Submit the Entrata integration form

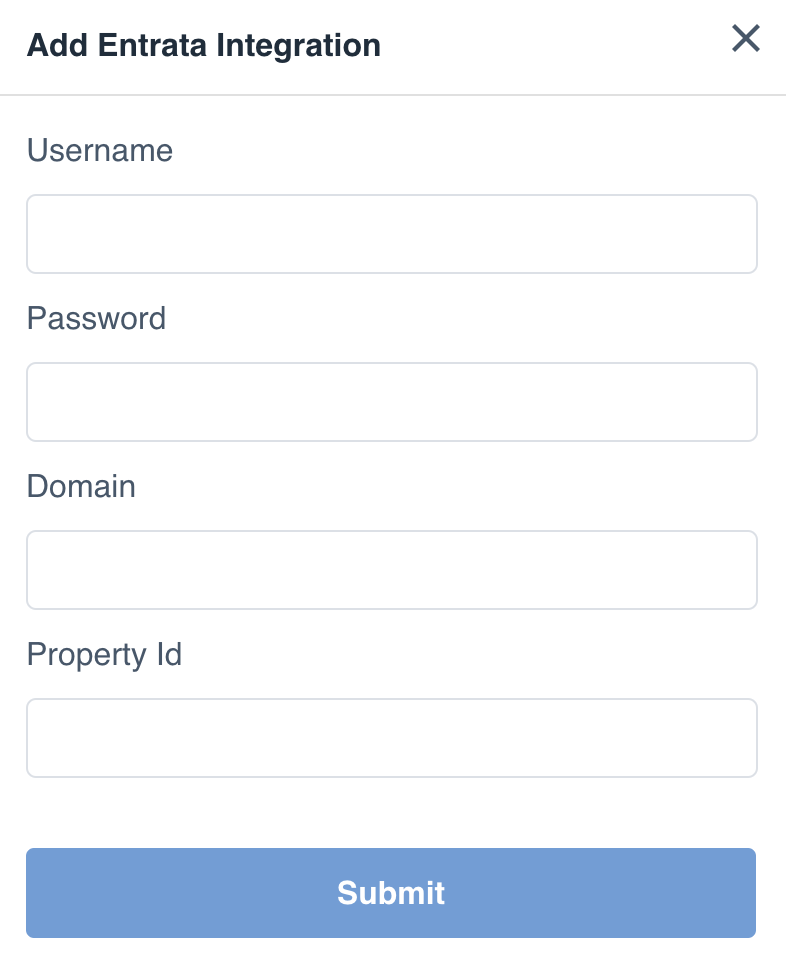391,893
